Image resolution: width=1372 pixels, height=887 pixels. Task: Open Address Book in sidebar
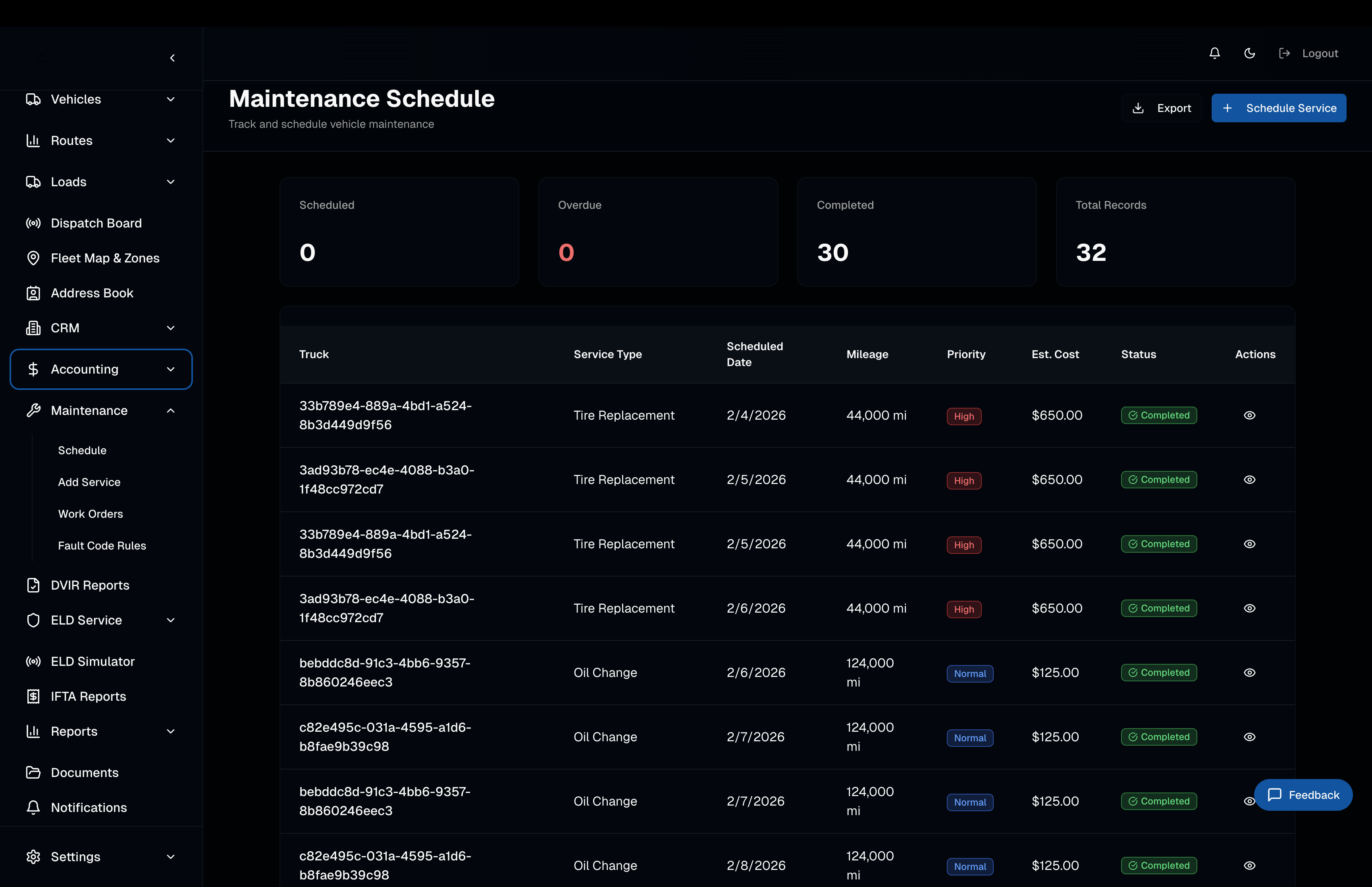(92, 293)
